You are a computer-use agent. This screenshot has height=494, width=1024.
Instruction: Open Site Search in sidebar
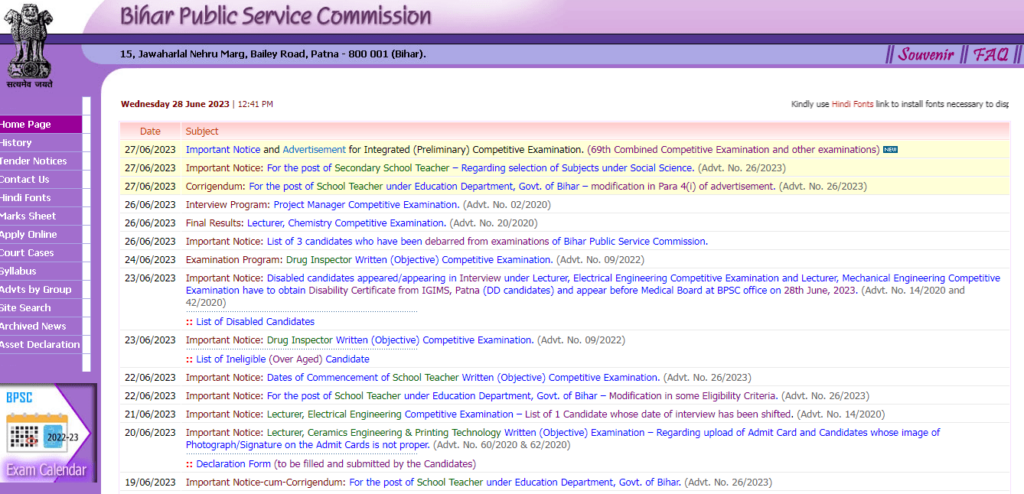(41, 307)
